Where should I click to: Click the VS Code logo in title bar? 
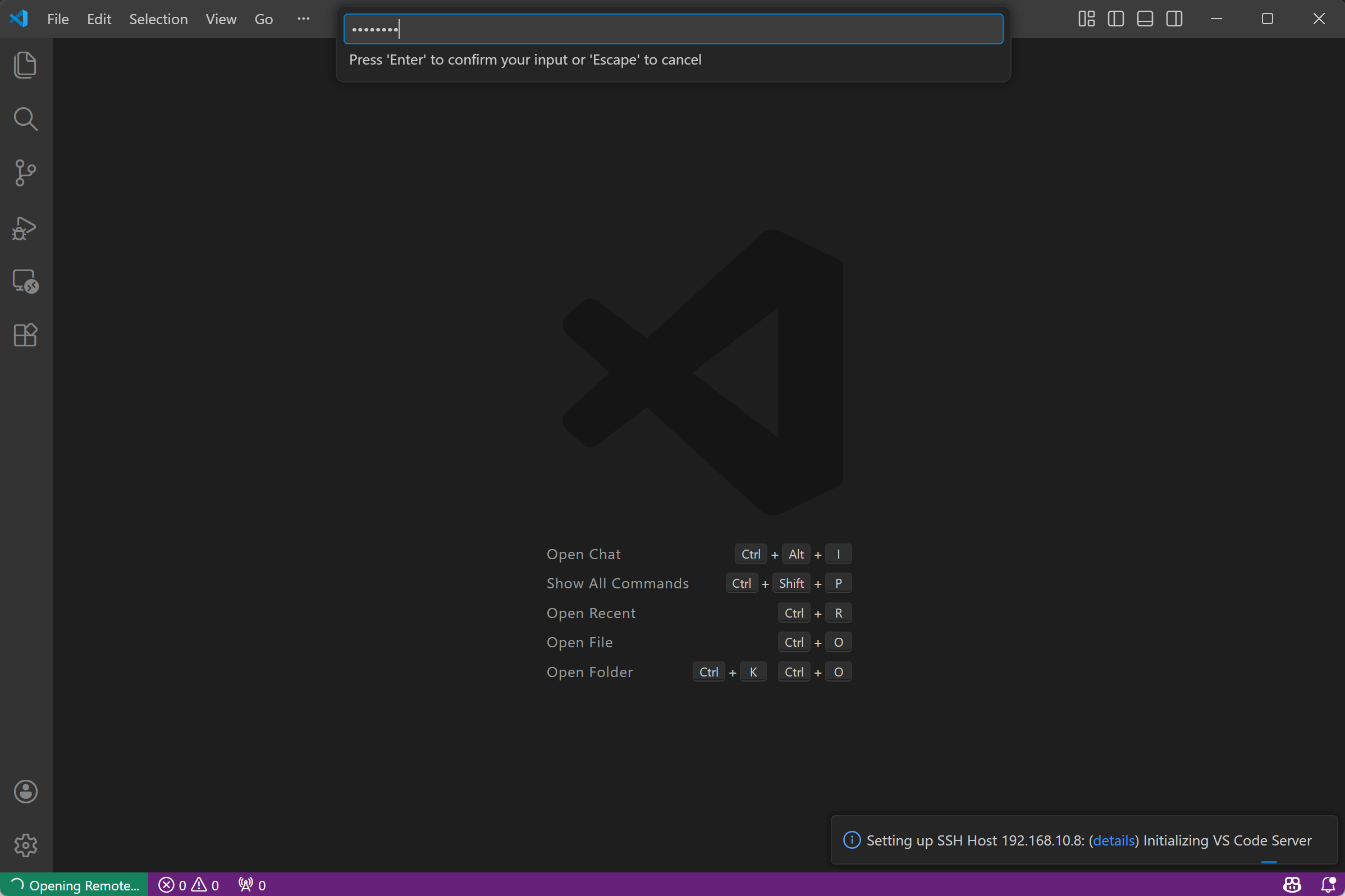pos(19,19)
